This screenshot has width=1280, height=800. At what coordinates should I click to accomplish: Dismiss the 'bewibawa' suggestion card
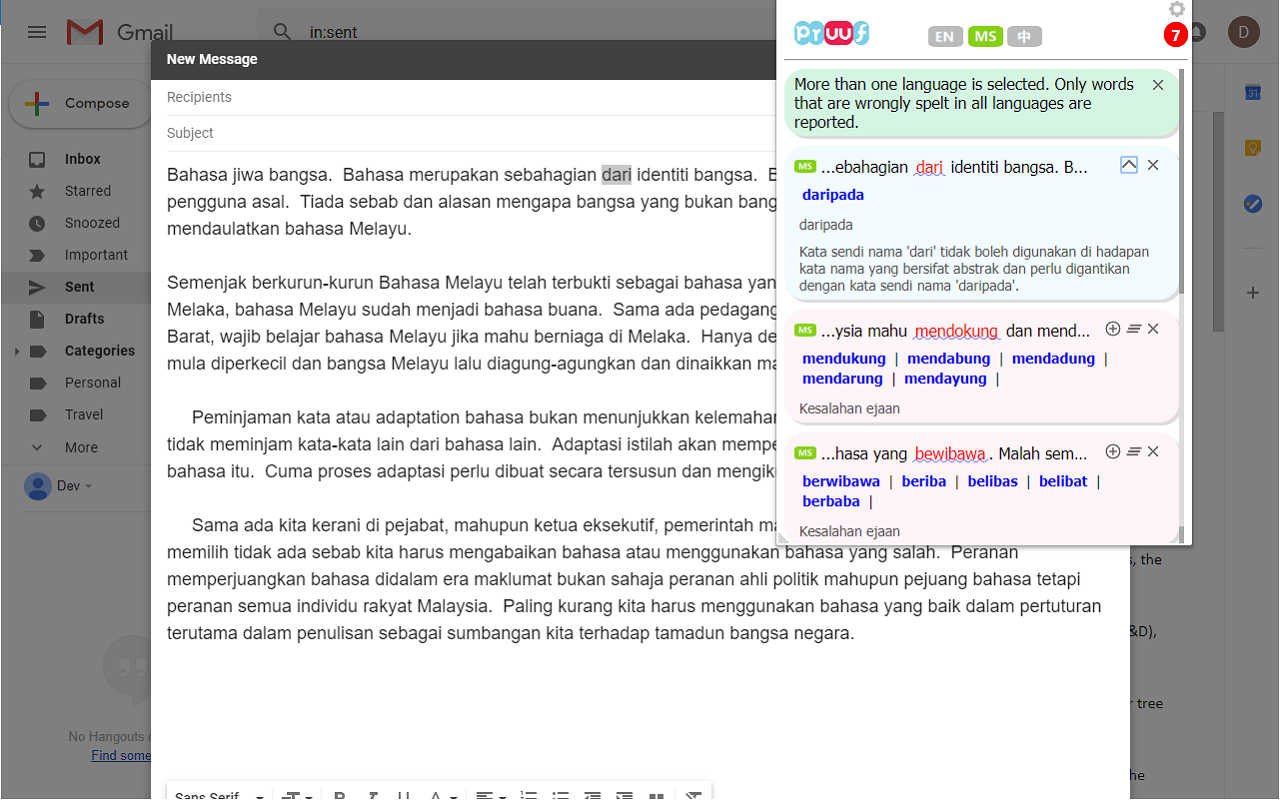[1153, 452]
